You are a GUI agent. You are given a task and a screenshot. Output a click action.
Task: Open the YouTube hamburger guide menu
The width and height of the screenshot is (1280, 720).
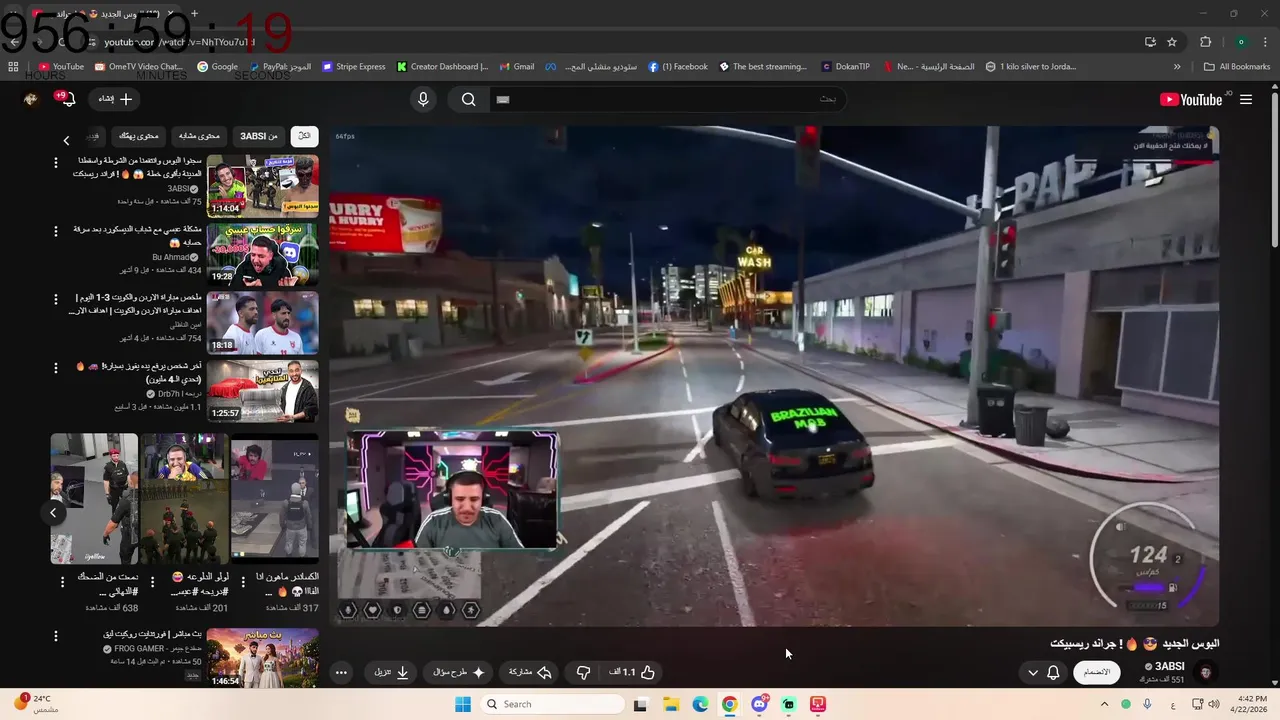click(x=1246, y=99)
